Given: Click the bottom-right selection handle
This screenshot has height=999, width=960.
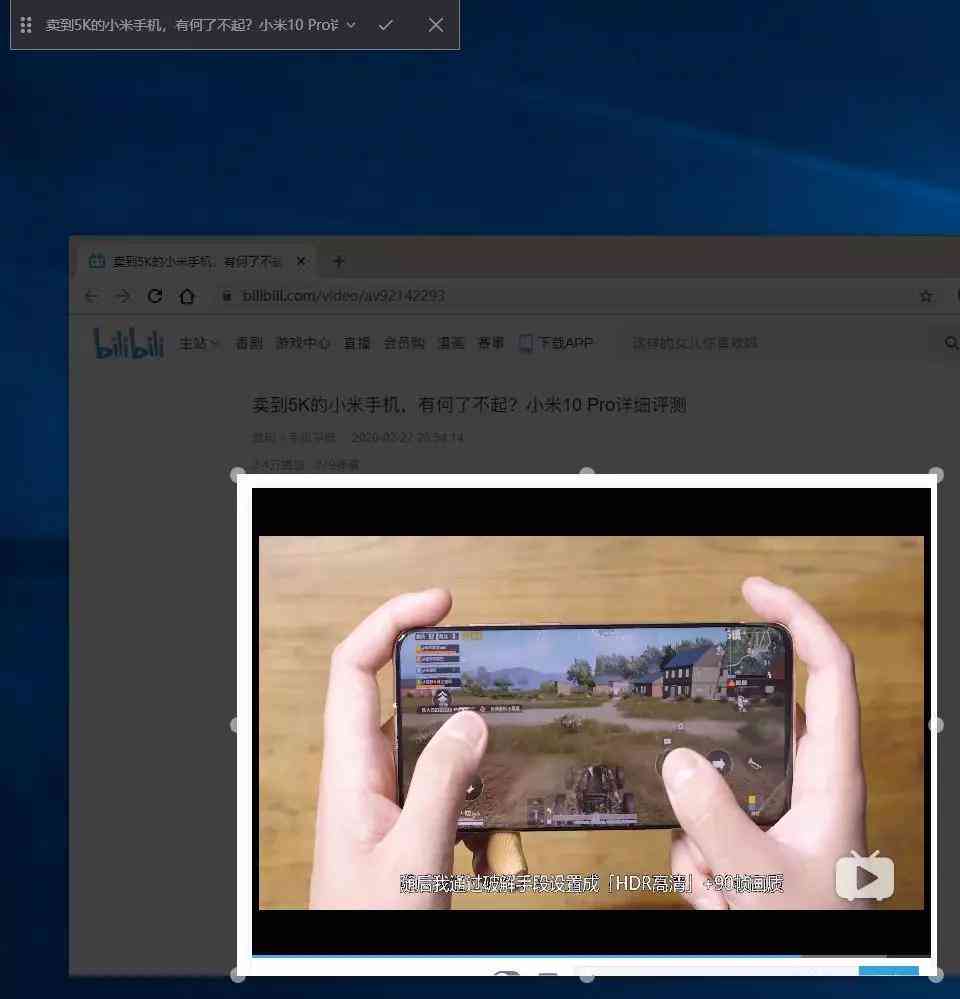Looking at the screenshot, I should tap(936, 975).
